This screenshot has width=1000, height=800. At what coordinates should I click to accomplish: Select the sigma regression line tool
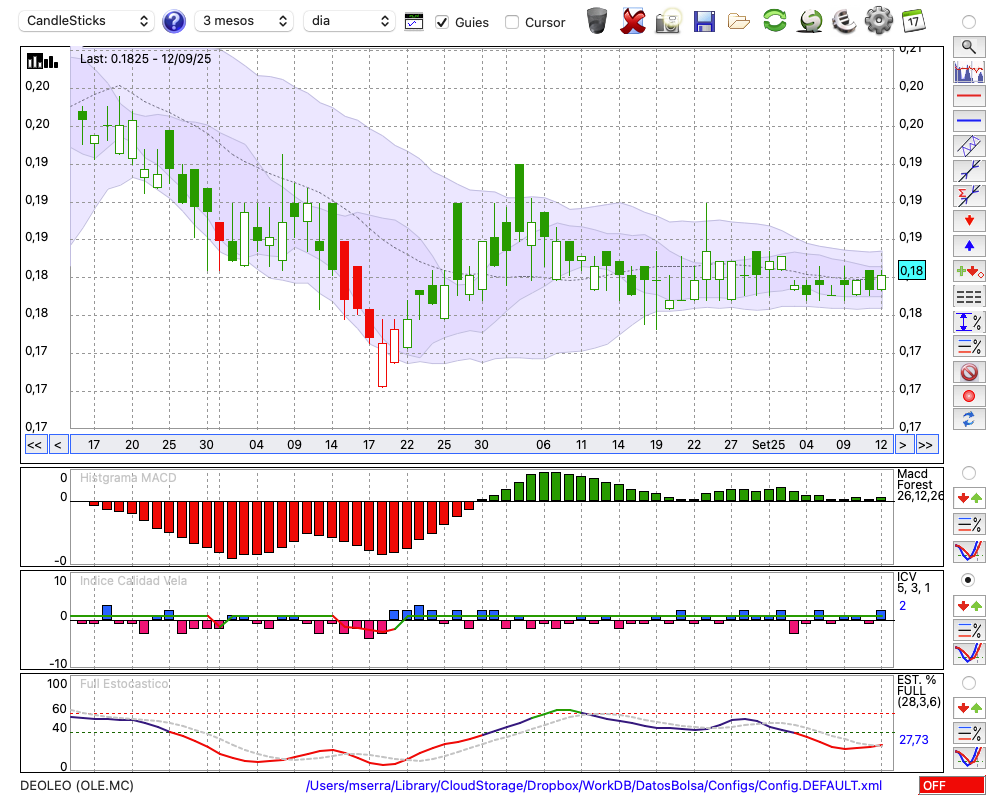[x=969, y=196]
